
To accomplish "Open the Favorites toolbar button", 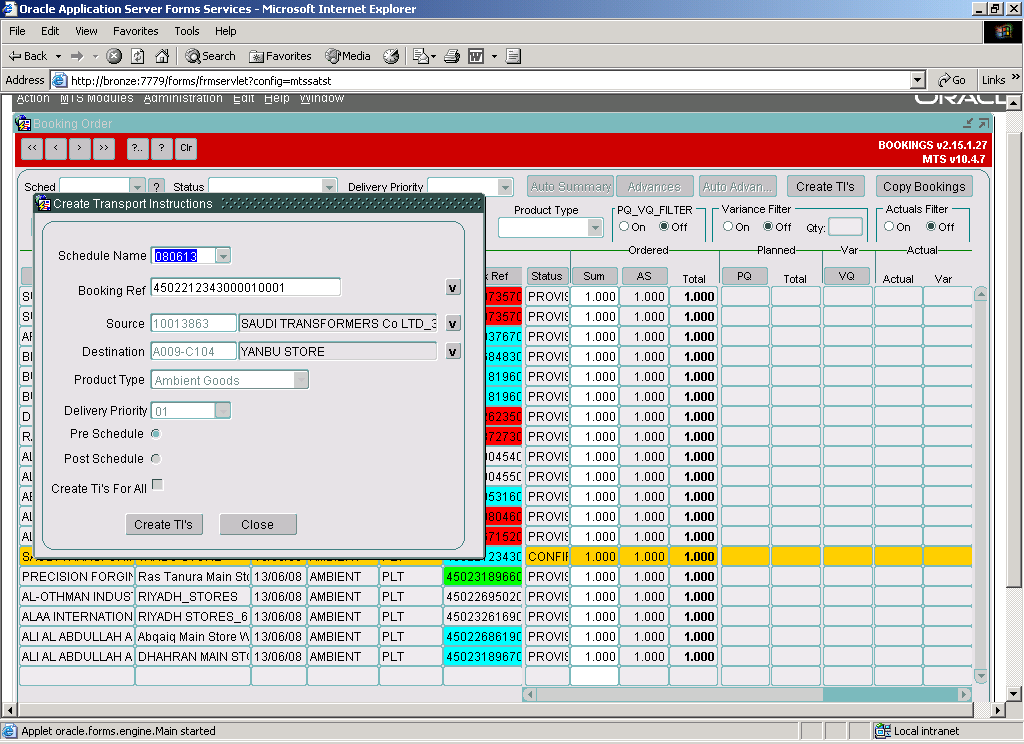I will (280, 56).
